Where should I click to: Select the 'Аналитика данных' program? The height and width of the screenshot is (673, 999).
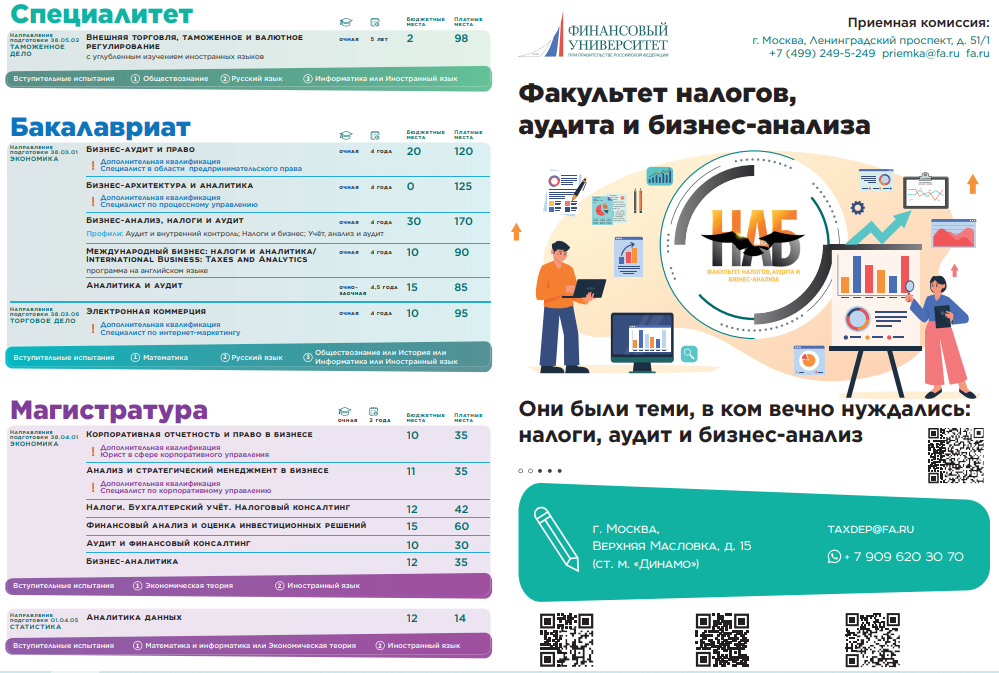tap(134, 618)
